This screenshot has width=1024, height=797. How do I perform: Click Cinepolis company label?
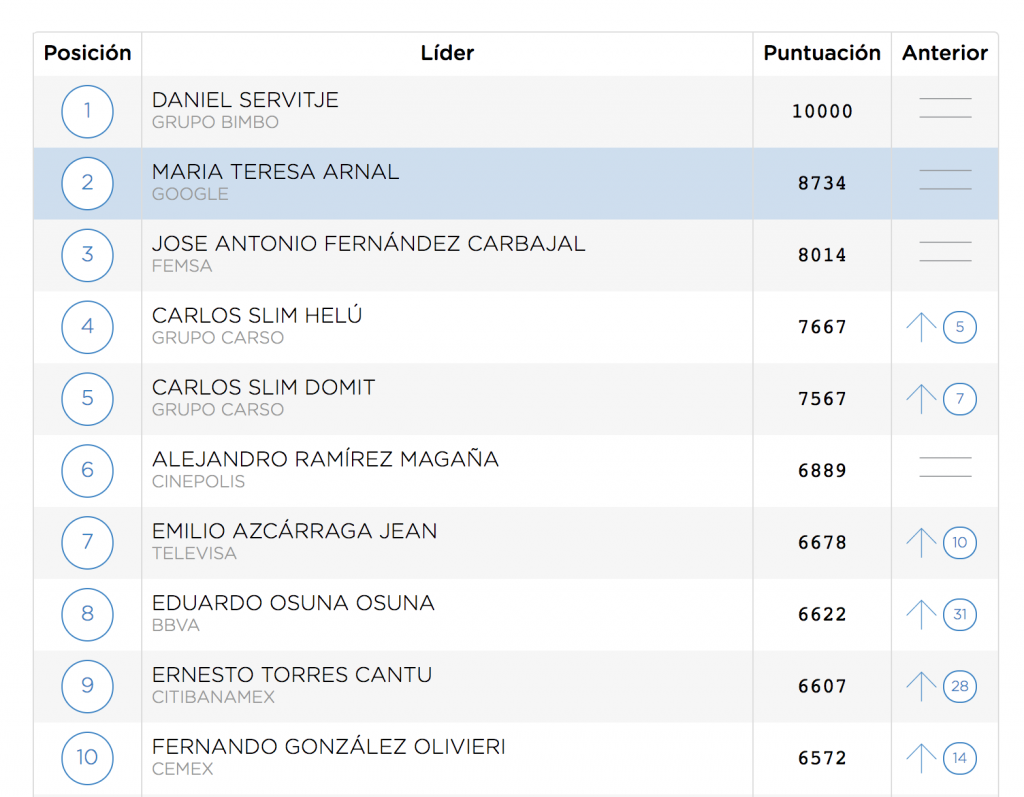point(198,482)
